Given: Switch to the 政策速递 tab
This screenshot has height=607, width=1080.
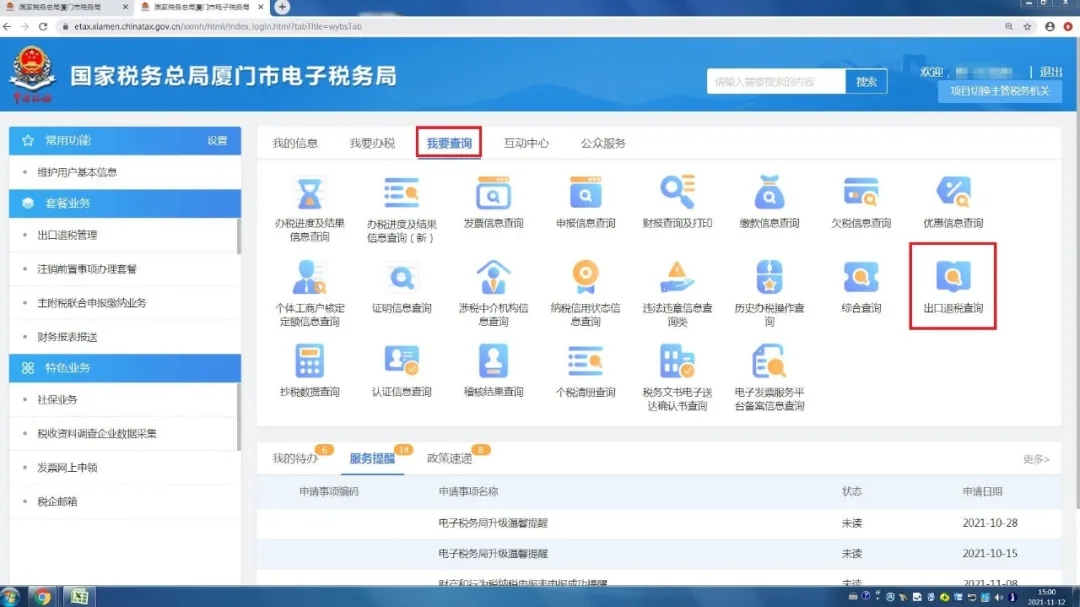Looking at the screenshot, I should 449,458.
